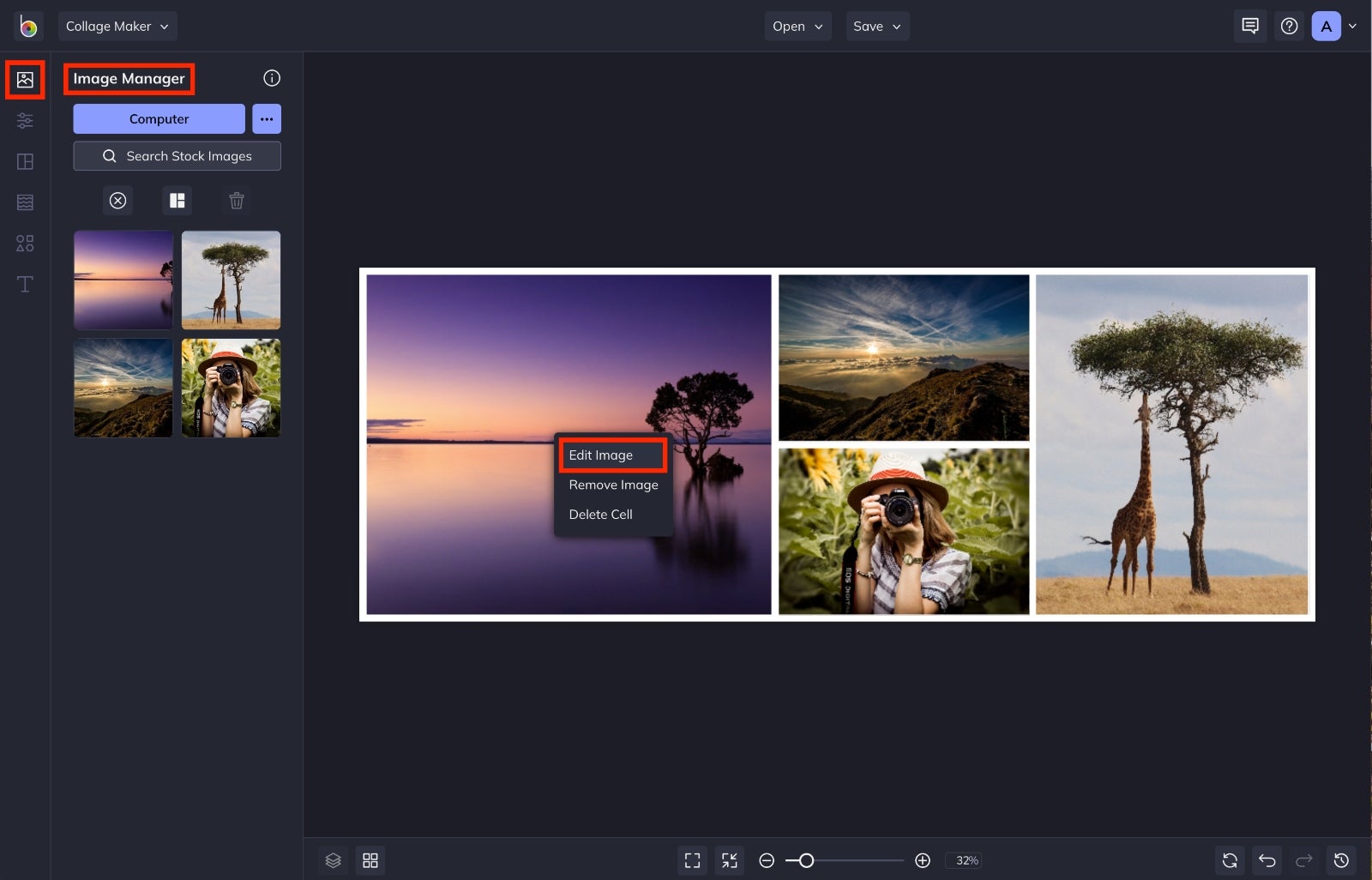Open the Collage Maker dropdown
The image size is (1372, 880).
[117, 26]
